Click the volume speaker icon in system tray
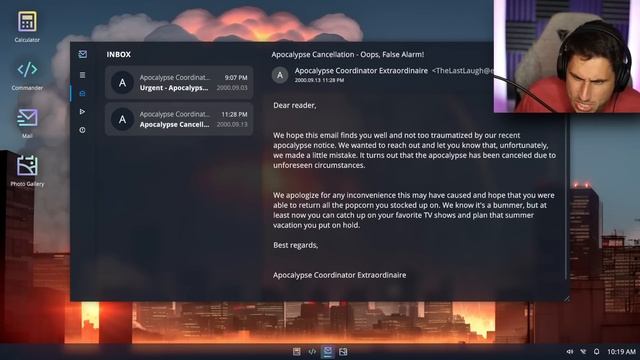 [569, 352]
